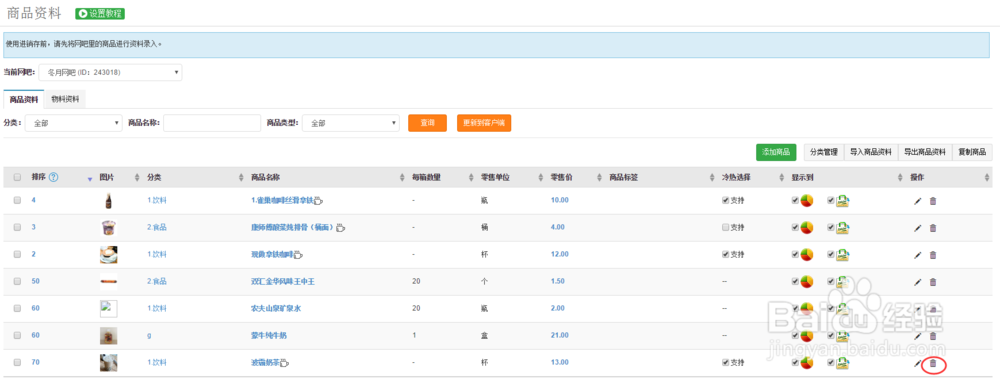Open 分类管理
This screenshot has height=383, width=1000.
click(823, 152)
